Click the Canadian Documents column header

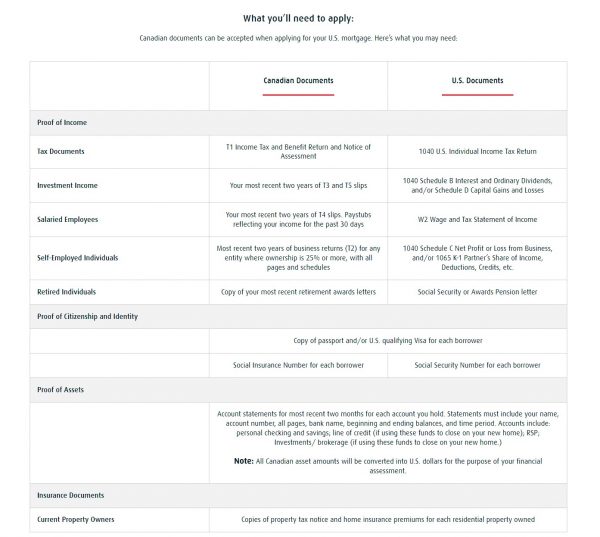[298, 80]
